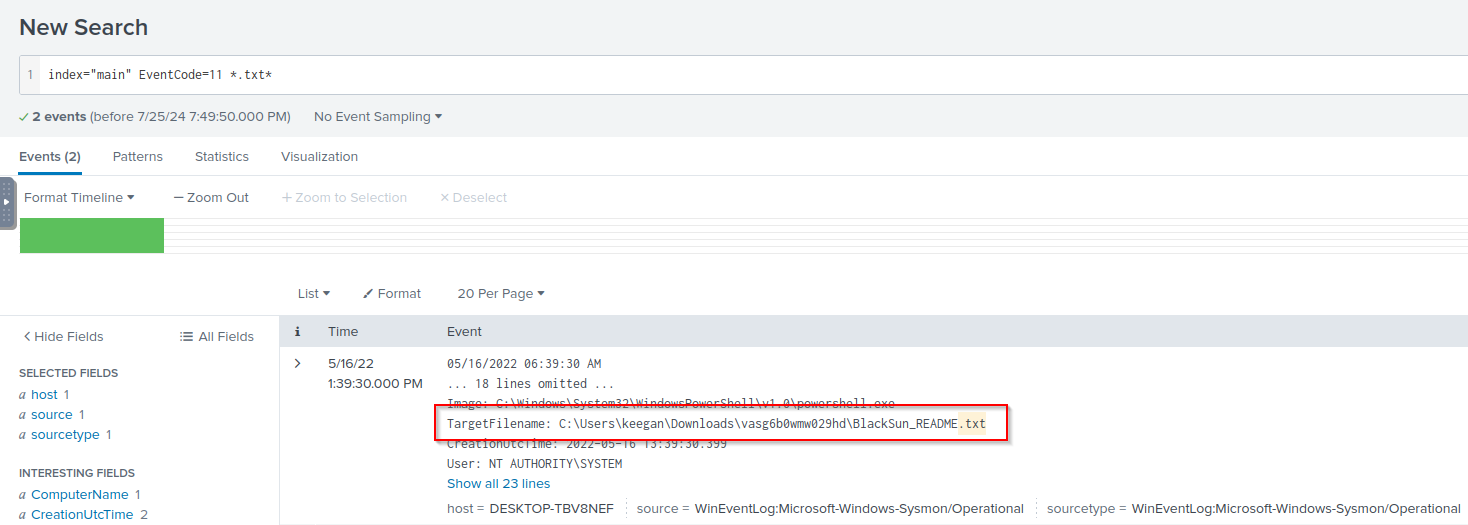Click Zoom Out on the timeline

coord(211,198)
